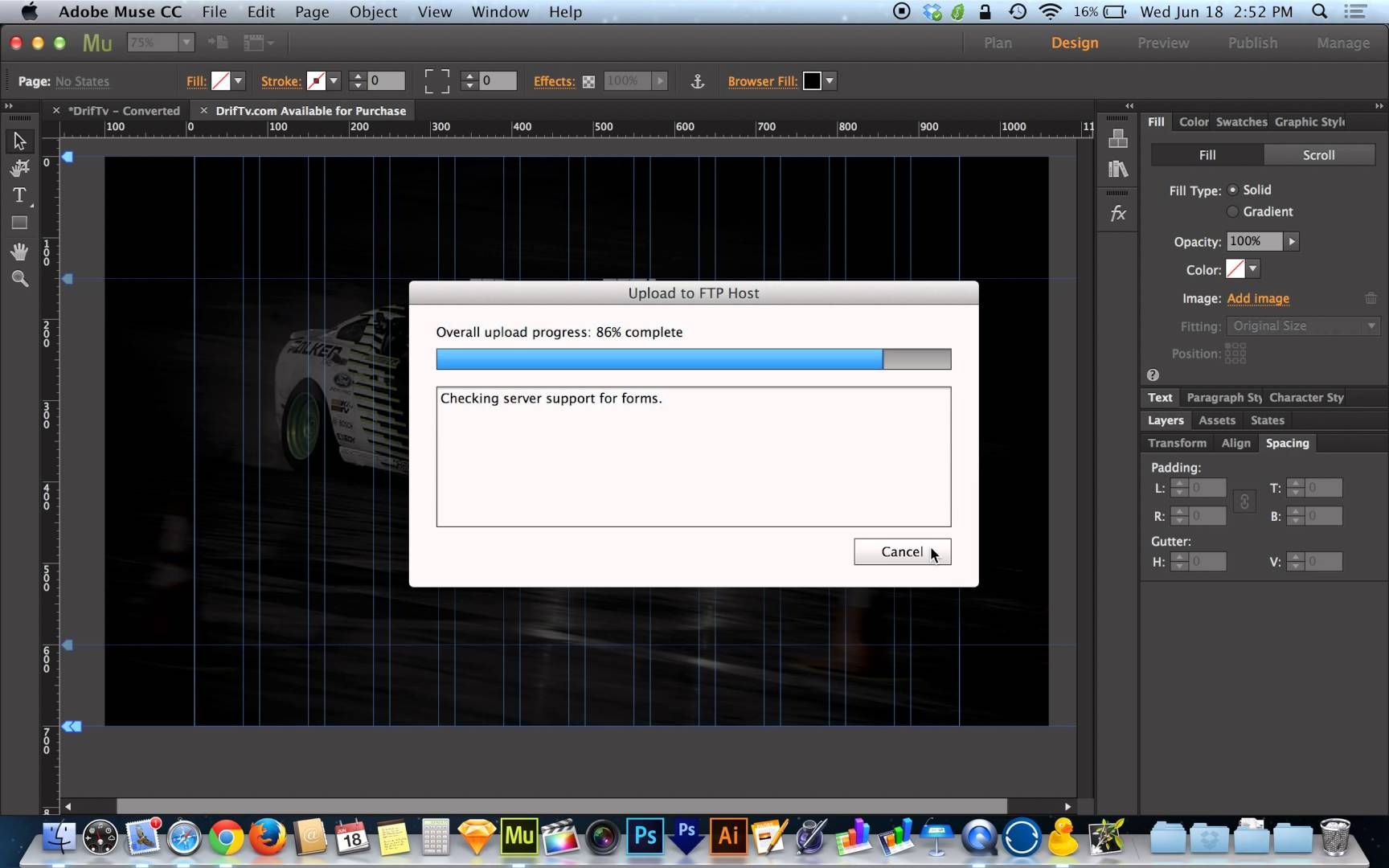Choose the Solid fill type

[x=1233, y=190]
